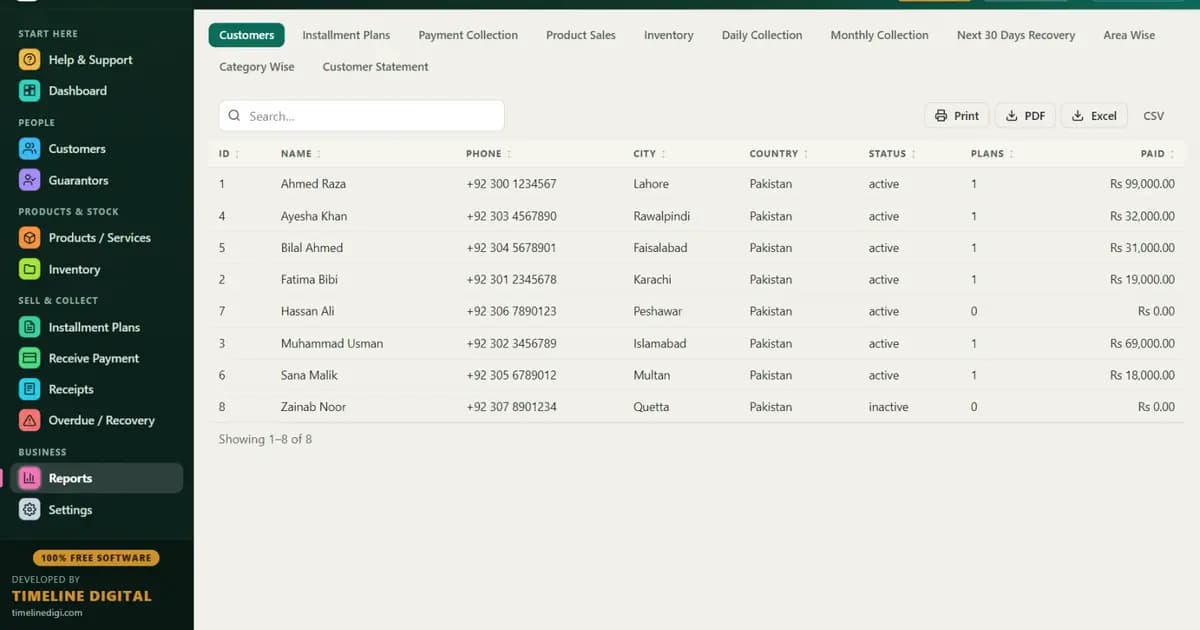Open Guarantors page in sidebar
Viewport: 1200px width, 630px height.
pyautogui.click(x=97, y=181)
